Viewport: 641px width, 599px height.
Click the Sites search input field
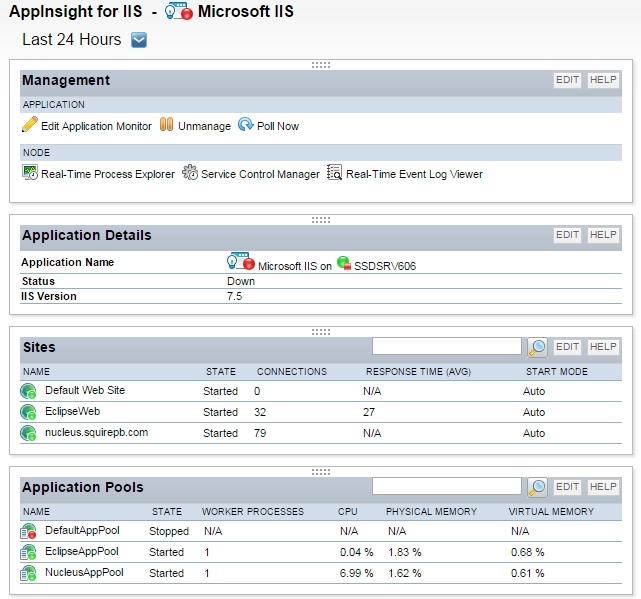tap(446, 346)
